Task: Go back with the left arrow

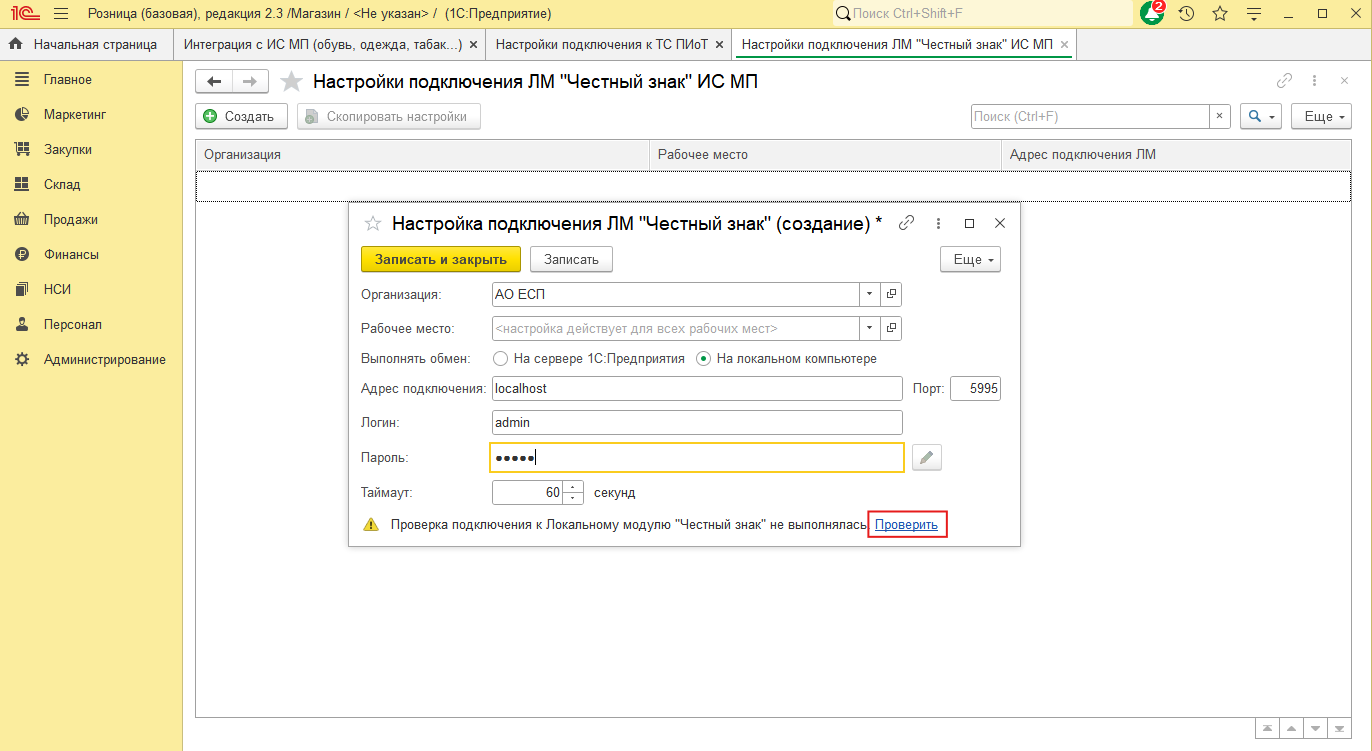Action: click(214, 82)
